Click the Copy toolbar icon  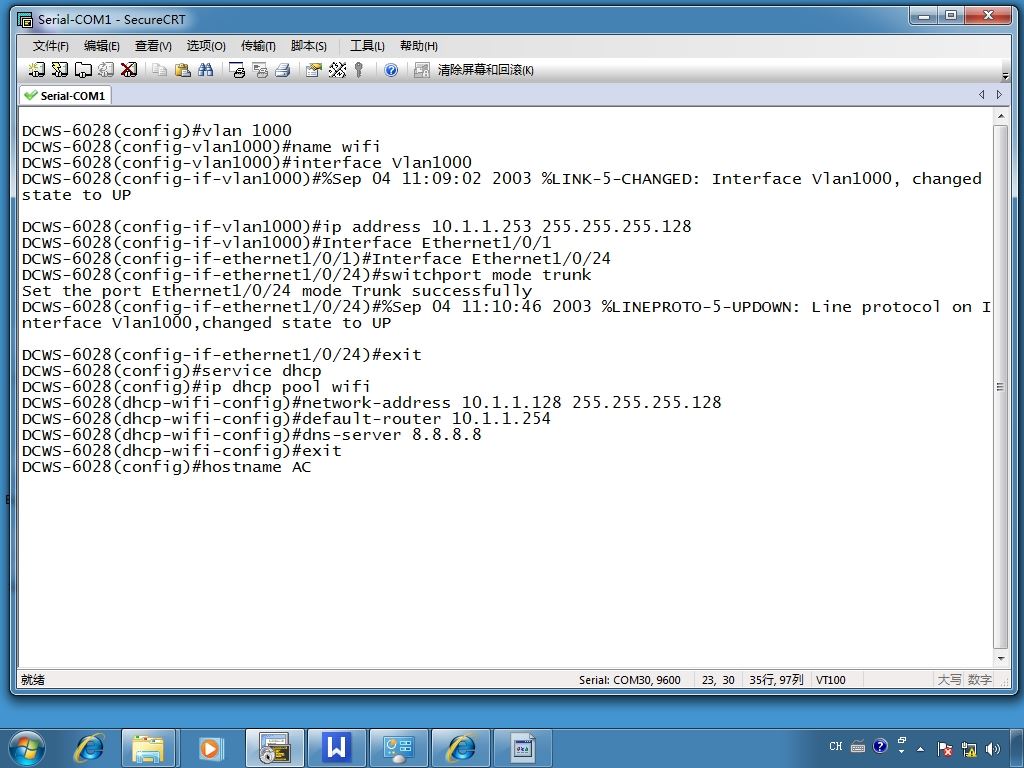coord(159,70)
